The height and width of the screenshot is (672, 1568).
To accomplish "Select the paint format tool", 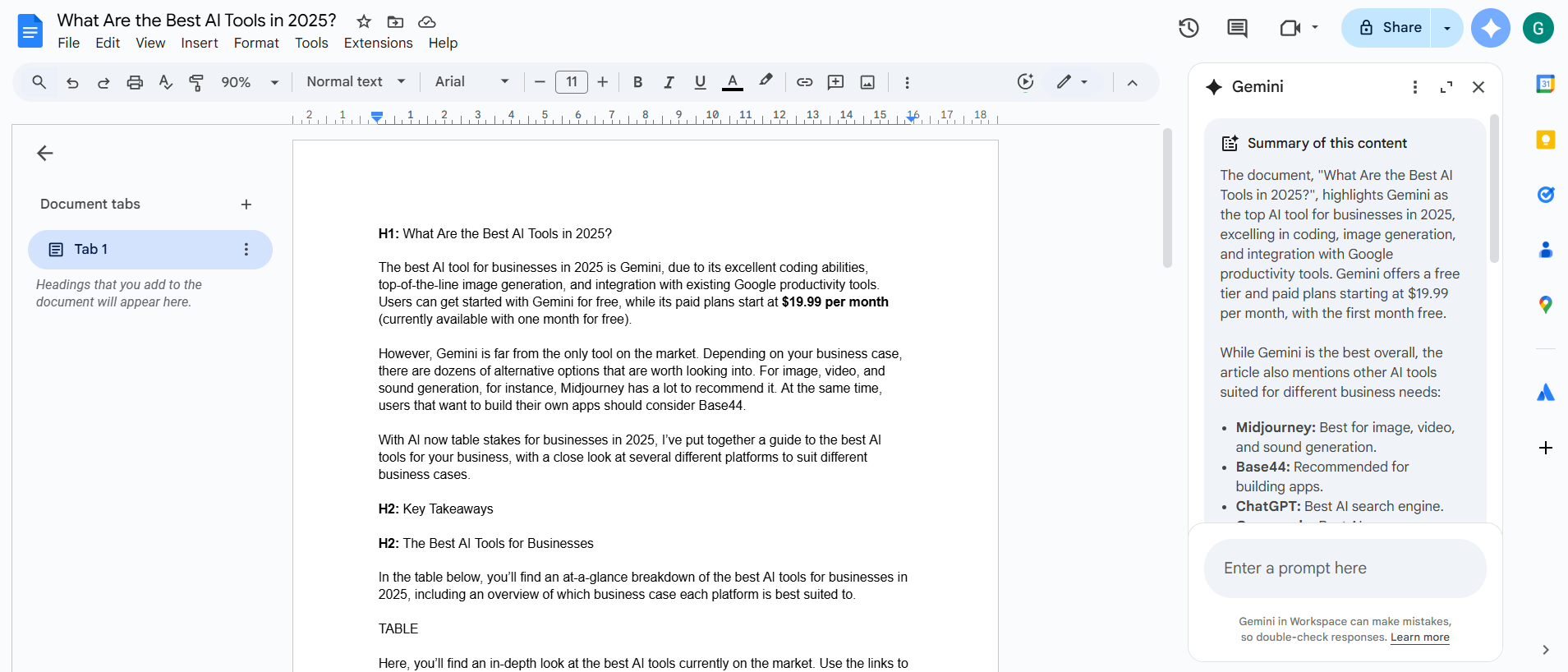I will (196, 82).
